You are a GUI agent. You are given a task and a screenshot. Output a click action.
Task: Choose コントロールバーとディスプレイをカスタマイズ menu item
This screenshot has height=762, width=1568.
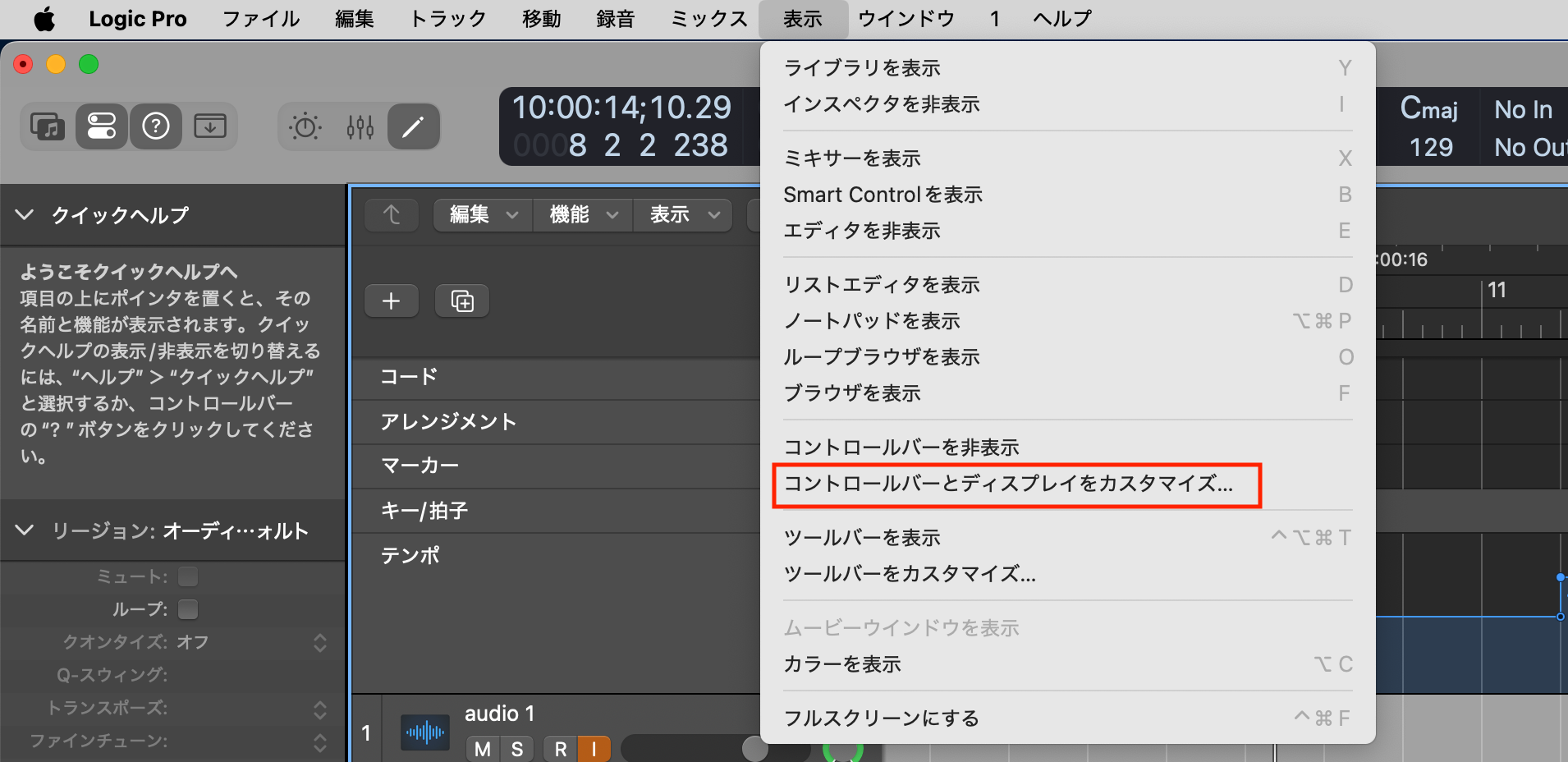pos(1067,484)
